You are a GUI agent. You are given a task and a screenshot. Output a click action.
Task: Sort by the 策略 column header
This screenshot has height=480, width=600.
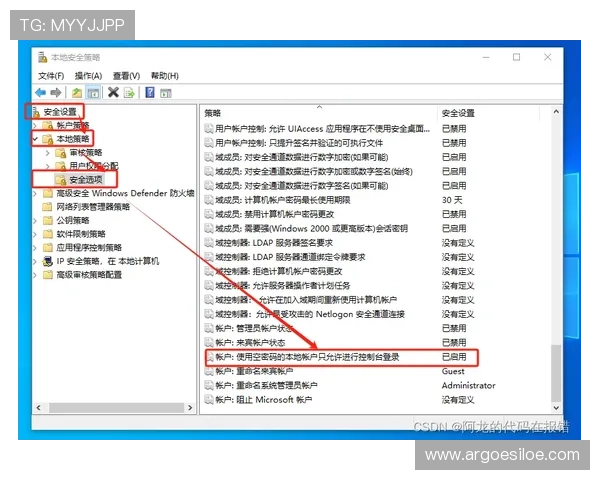click(319, 113)
